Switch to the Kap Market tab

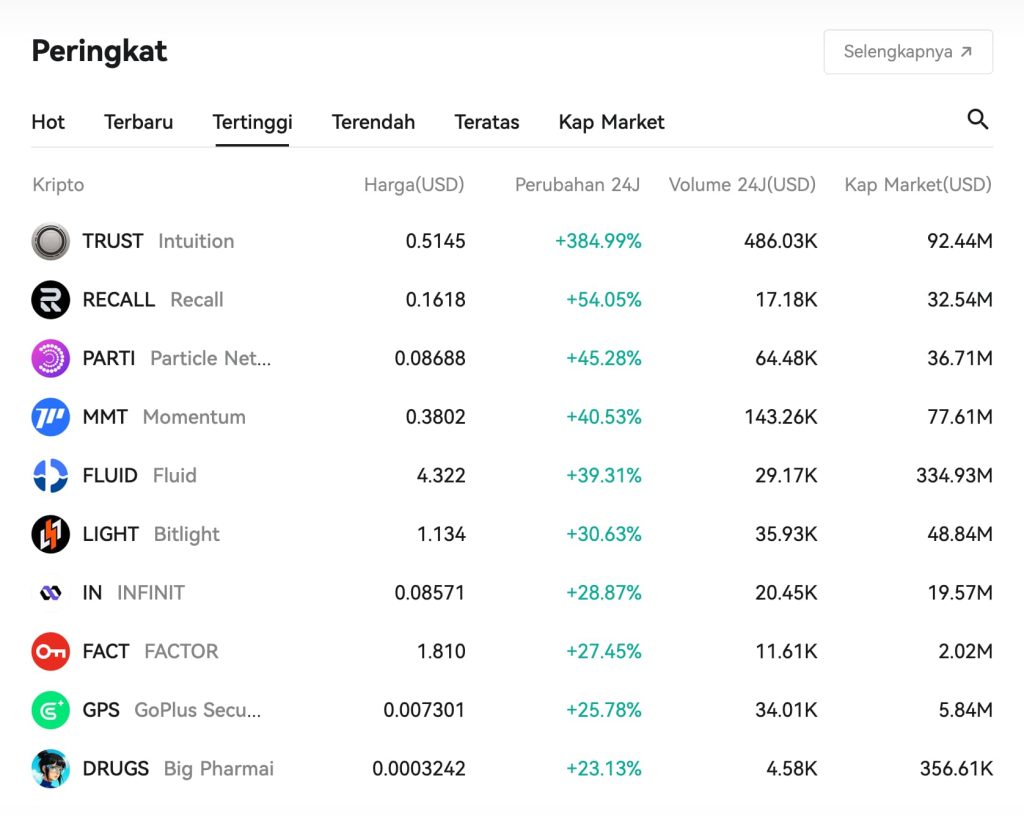tap(611, 121)
